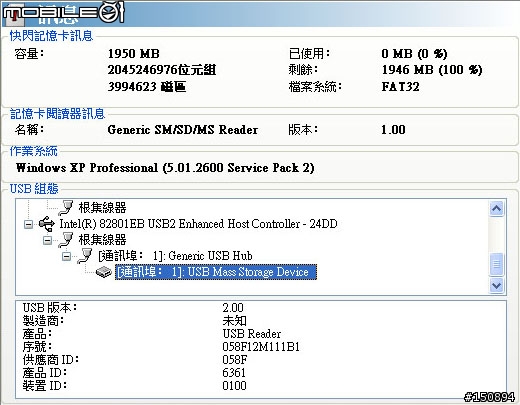Select the USB Mass Storage Device entry
The image size is (520, 405).
tap(216, 272)
